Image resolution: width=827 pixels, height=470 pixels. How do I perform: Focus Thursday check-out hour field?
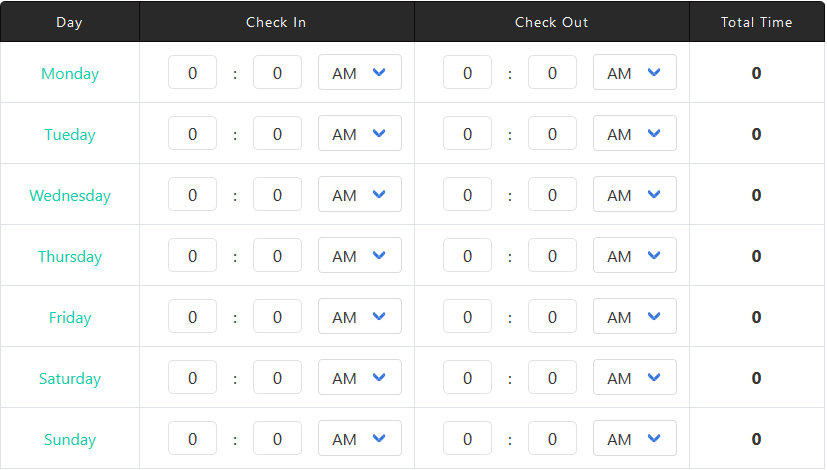[x=467, y=255]
